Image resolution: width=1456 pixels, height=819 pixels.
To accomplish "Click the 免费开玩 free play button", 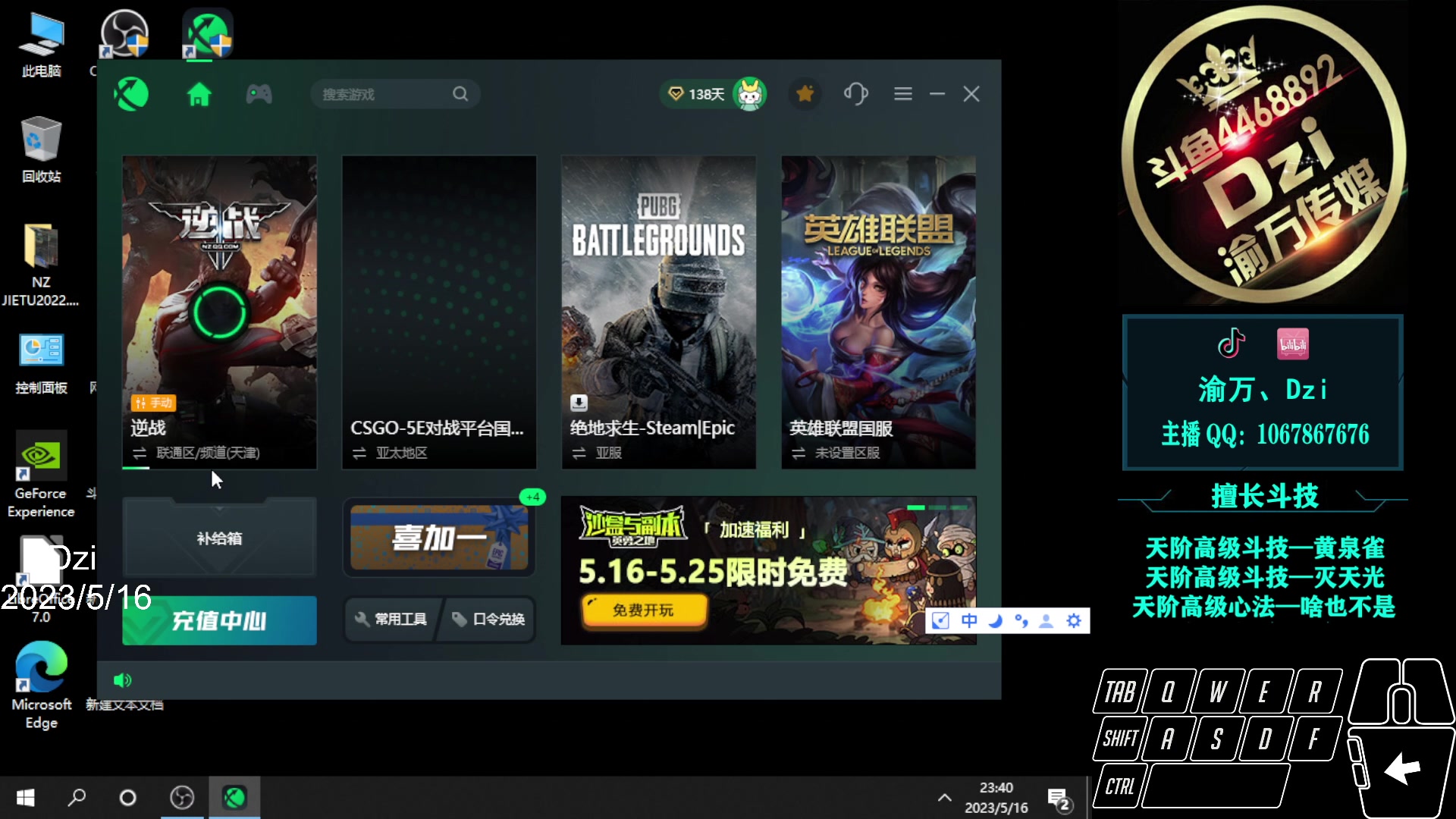I will [x=644, y=610].
